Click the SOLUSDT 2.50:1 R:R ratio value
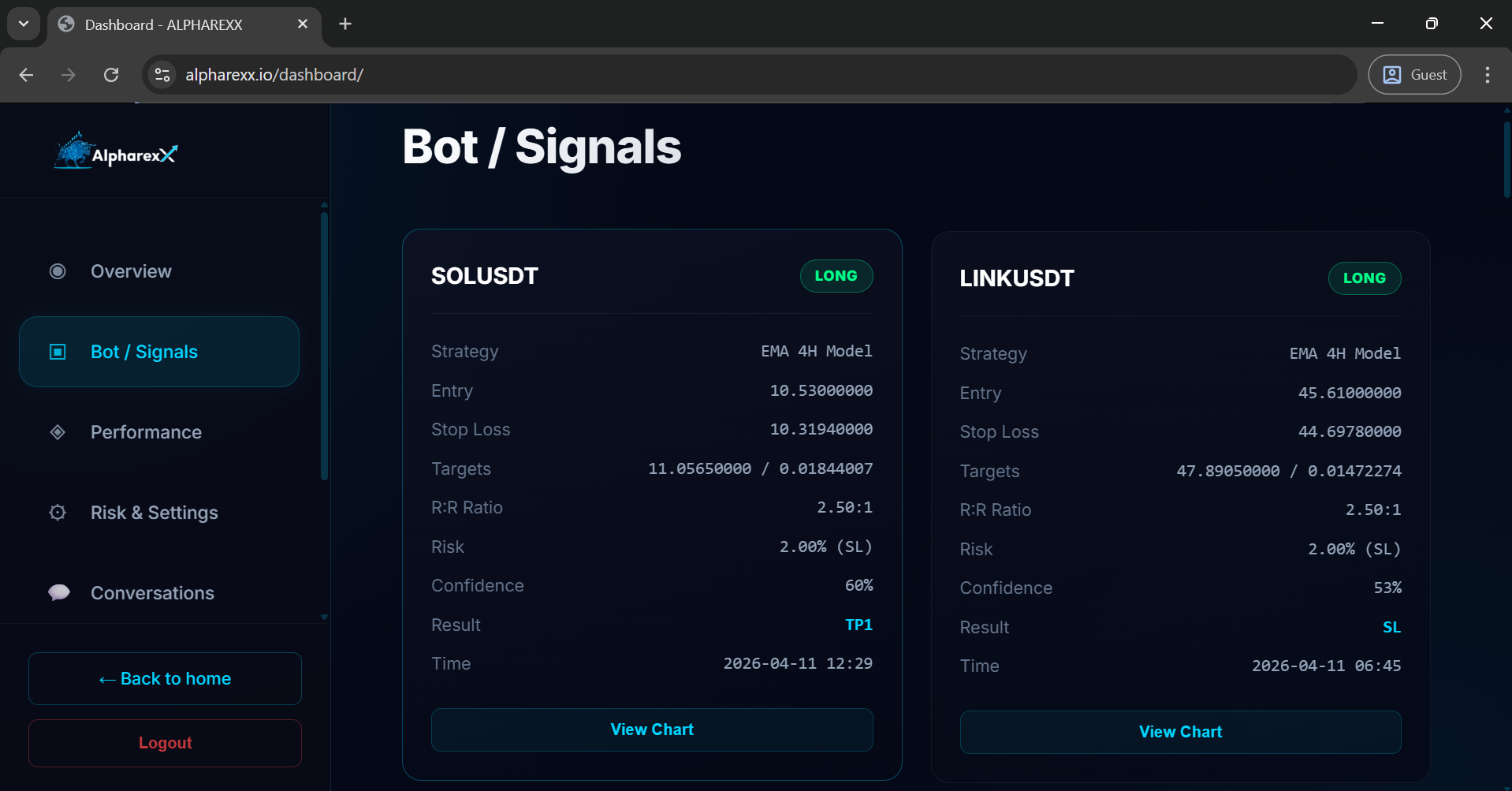This screenshot has width=1512, height=791. pos(844,507)
